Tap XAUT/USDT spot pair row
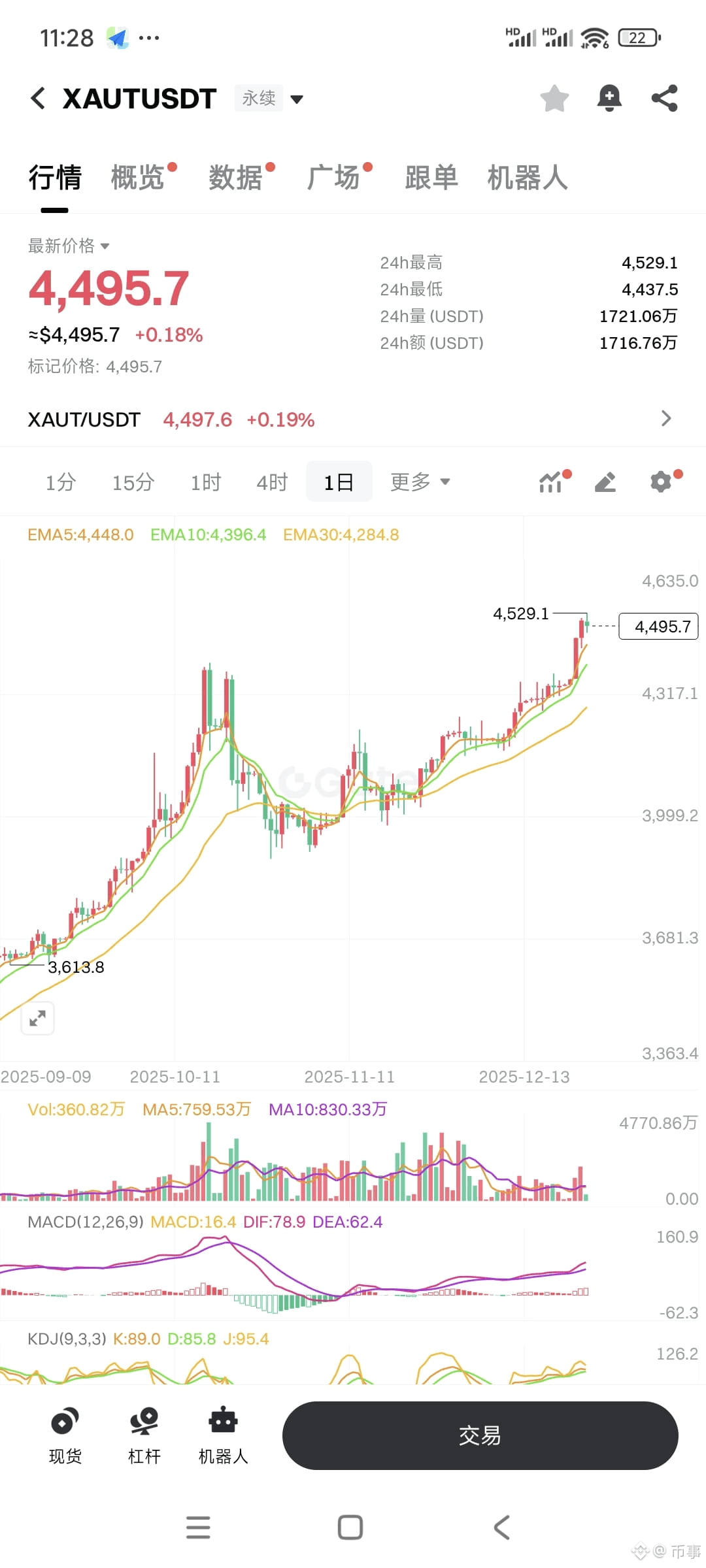Viewport: 706px width, 1568px height. [353, 419]
